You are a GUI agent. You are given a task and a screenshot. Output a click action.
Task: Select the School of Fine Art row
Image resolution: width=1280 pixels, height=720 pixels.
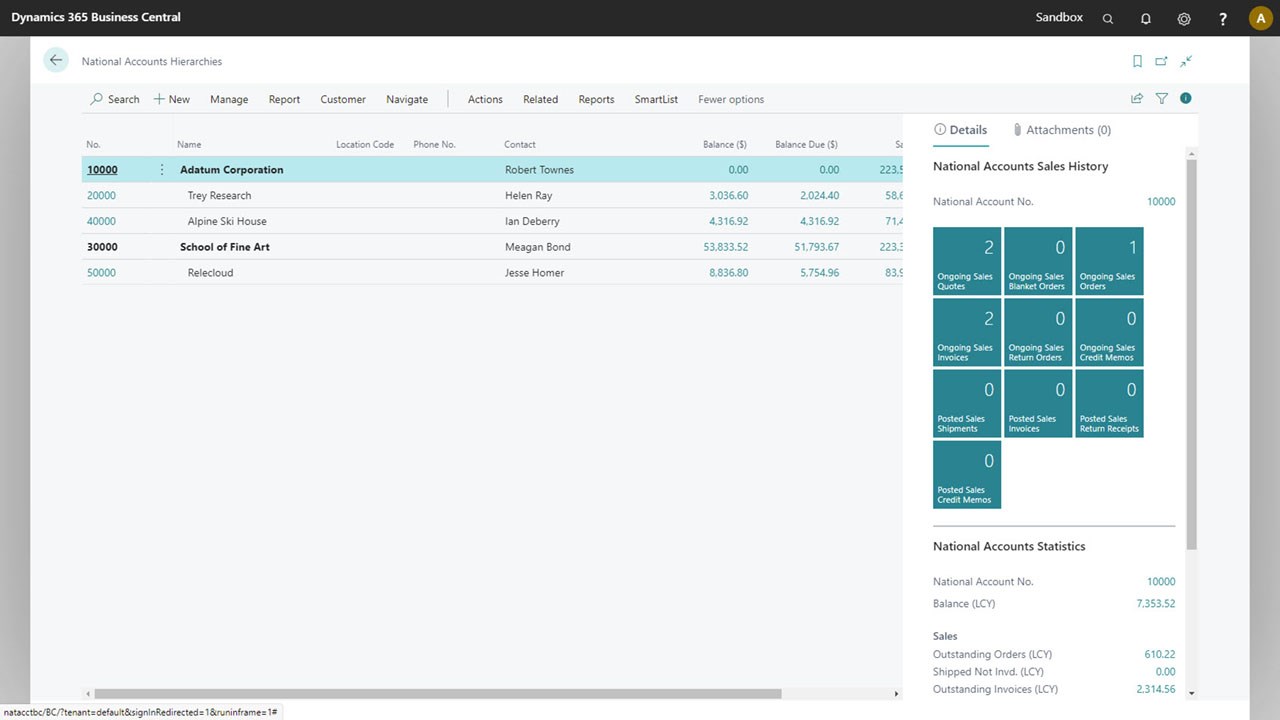492,247
